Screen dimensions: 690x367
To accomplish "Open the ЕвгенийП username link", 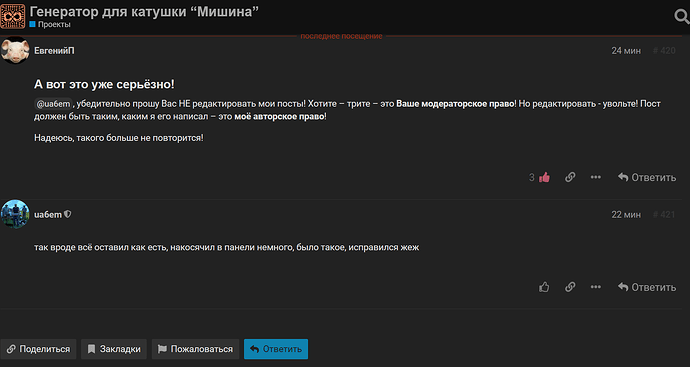I will [54, 51].
